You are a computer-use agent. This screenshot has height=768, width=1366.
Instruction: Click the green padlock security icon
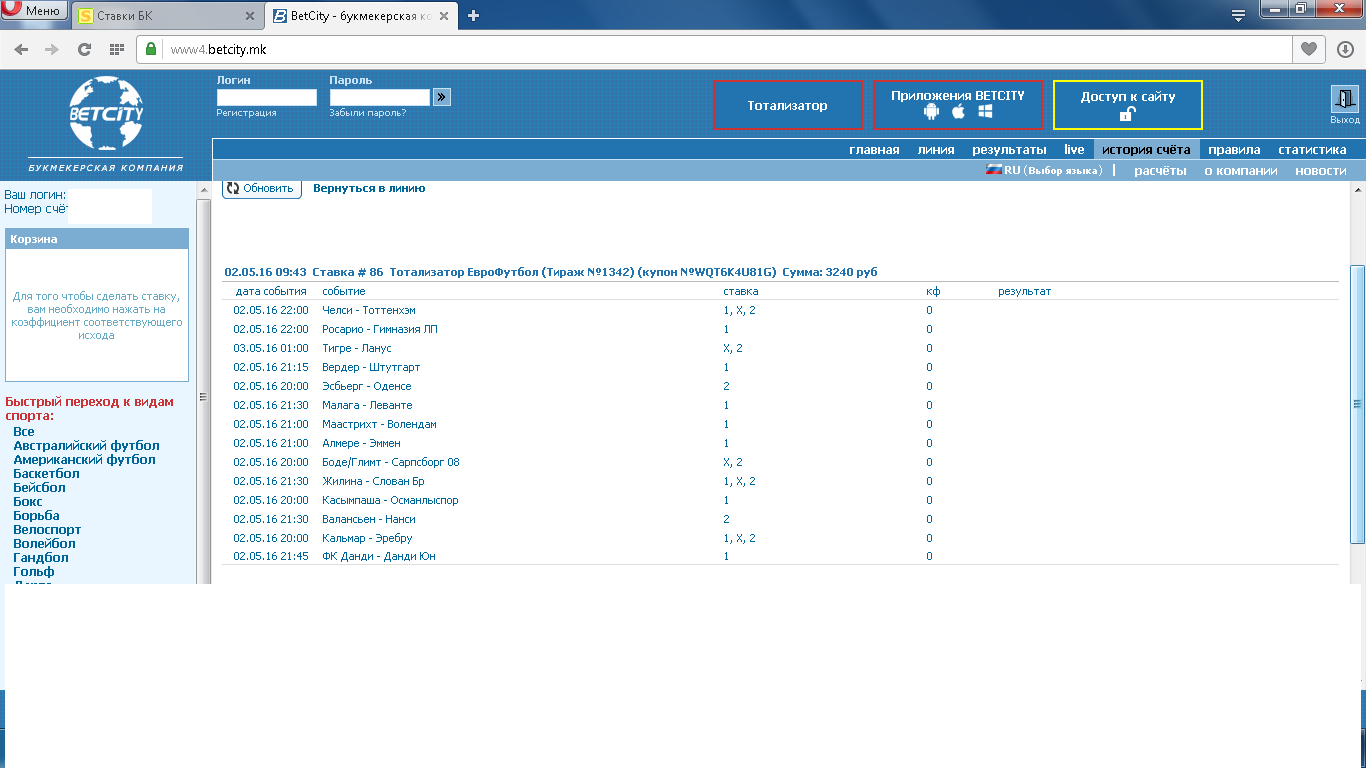[151, 49]
